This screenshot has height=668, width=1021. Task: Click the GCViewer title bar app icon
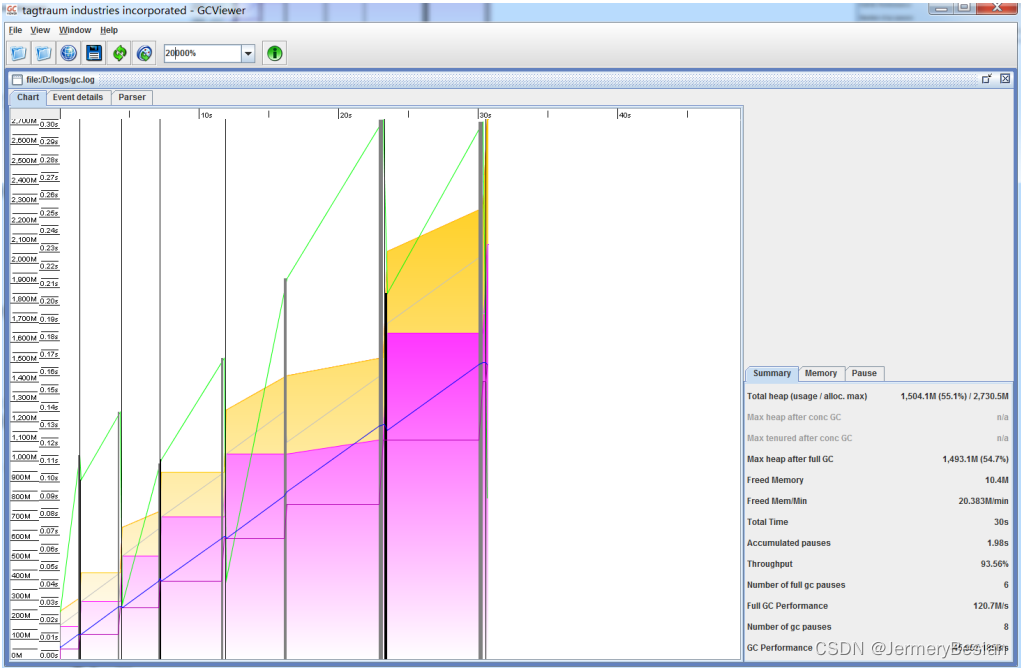point(12,10)
